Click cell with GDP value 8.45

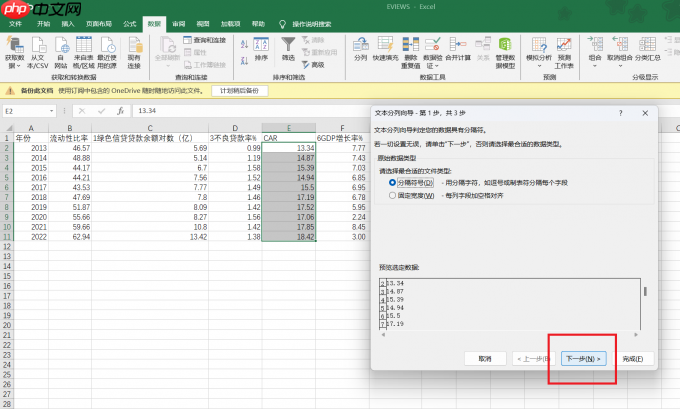[342, 227]
